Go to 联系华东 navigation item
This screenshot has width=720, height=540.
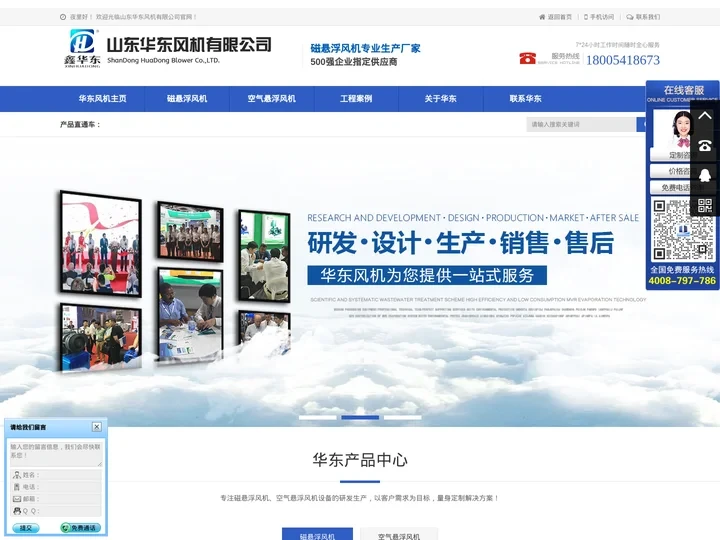[x=525, y=99]
